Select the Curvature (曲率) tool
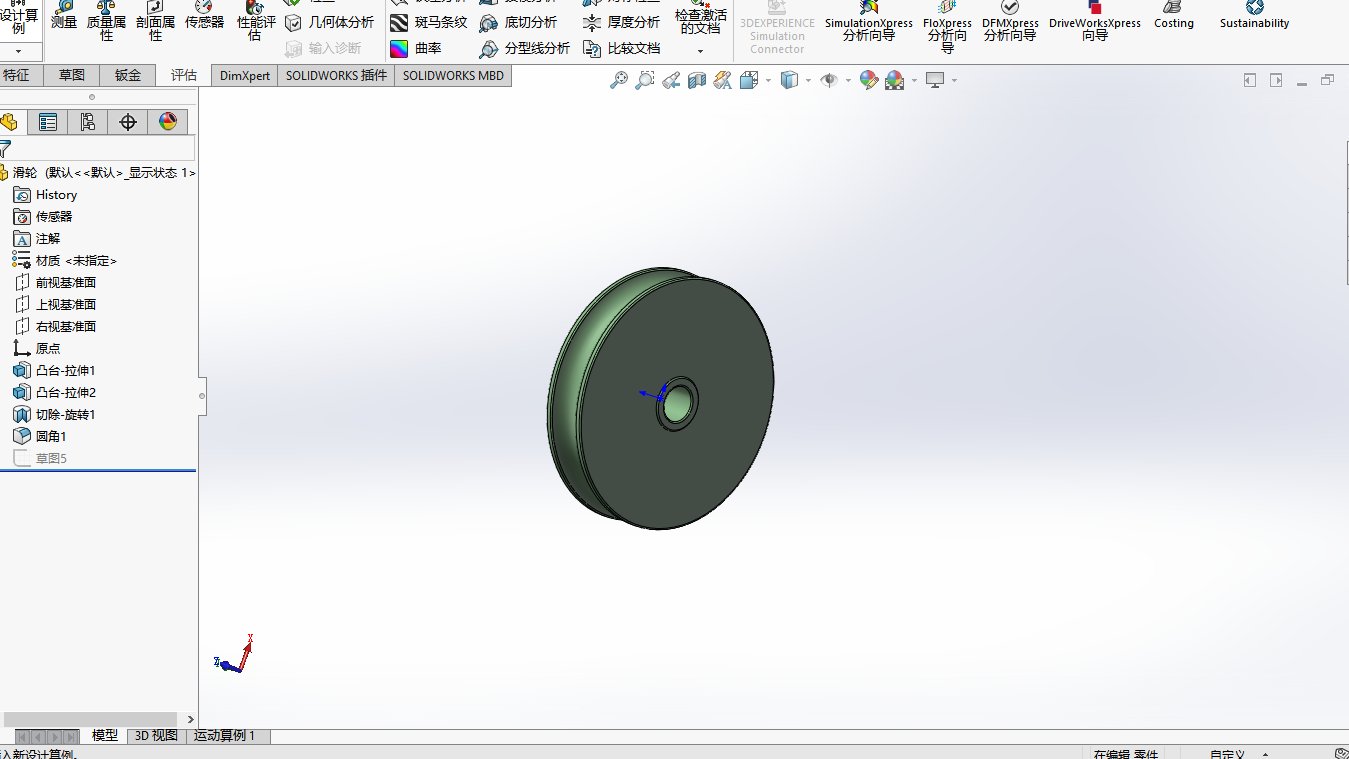The height and width of the screenshot is (759, 1349). click(x=416, y=48)
